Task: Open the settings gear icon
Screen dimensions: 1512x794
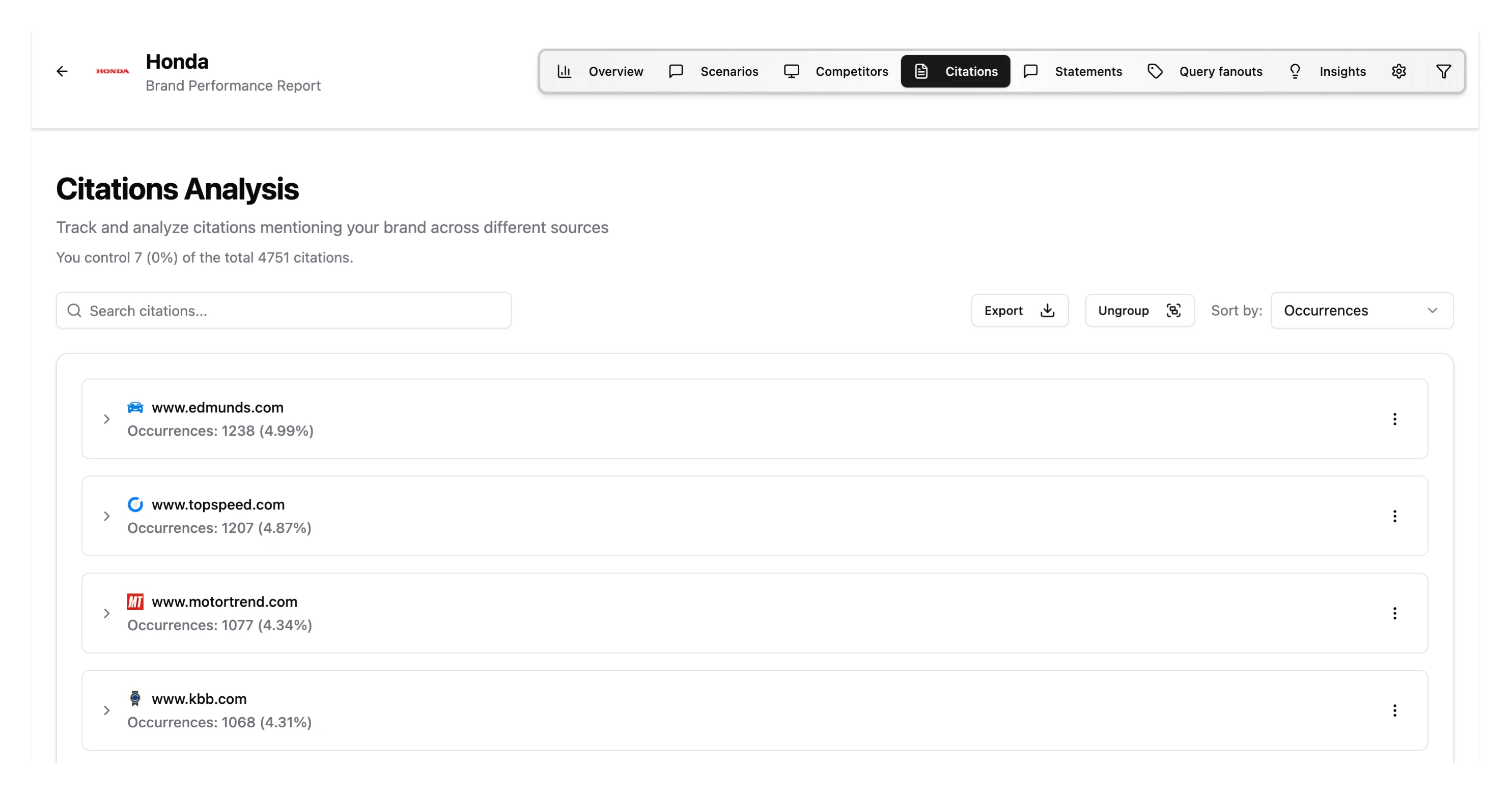Action: 1398,72
